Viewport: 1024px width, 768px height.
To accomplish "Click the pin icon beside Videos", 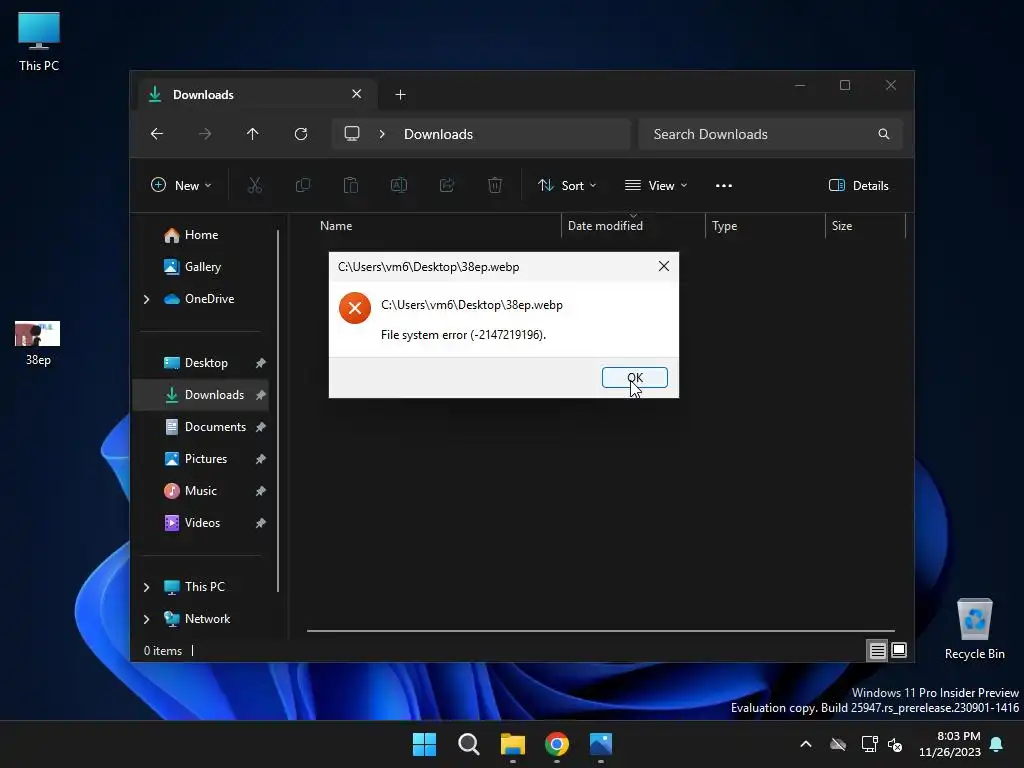I will [261, 523].
